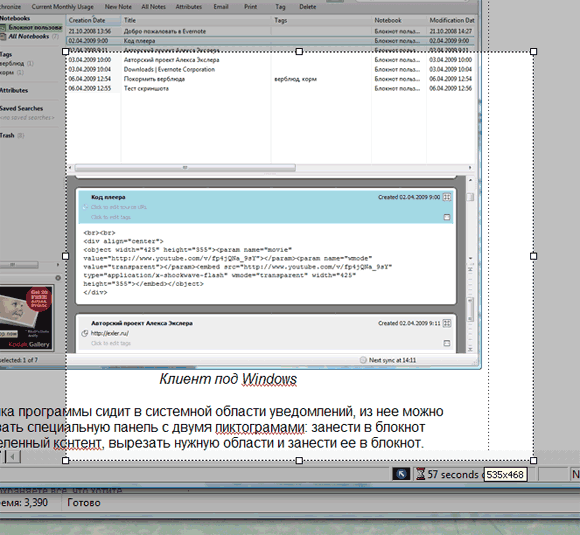Click document scroll-left arrow button
The height and width of the screenshot is (535, 580).
coord(13,457)
